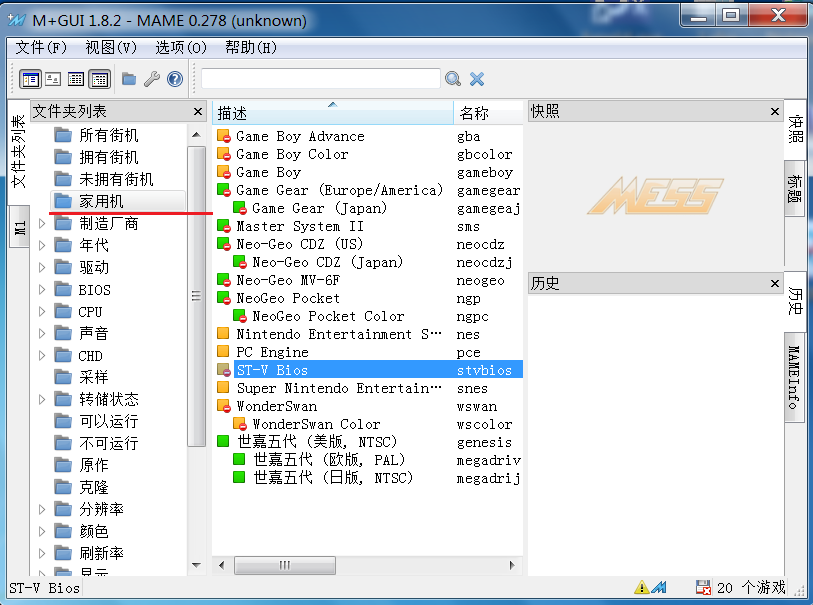
Task: Click the game list horizontal scrollbar thumb
Action: 285,565
